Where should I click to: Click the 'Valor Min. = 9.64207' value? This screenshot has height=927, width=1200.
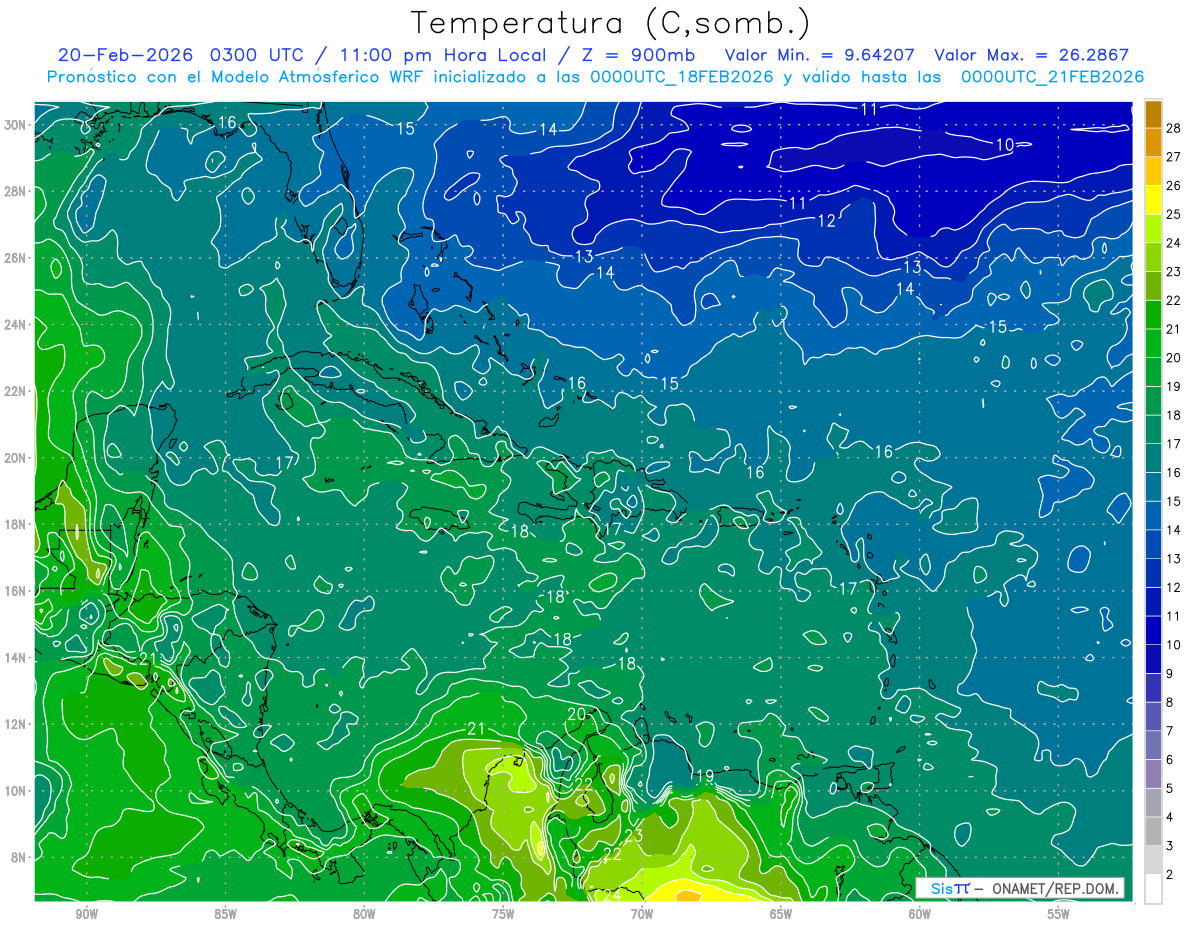[x=820, y=55]
